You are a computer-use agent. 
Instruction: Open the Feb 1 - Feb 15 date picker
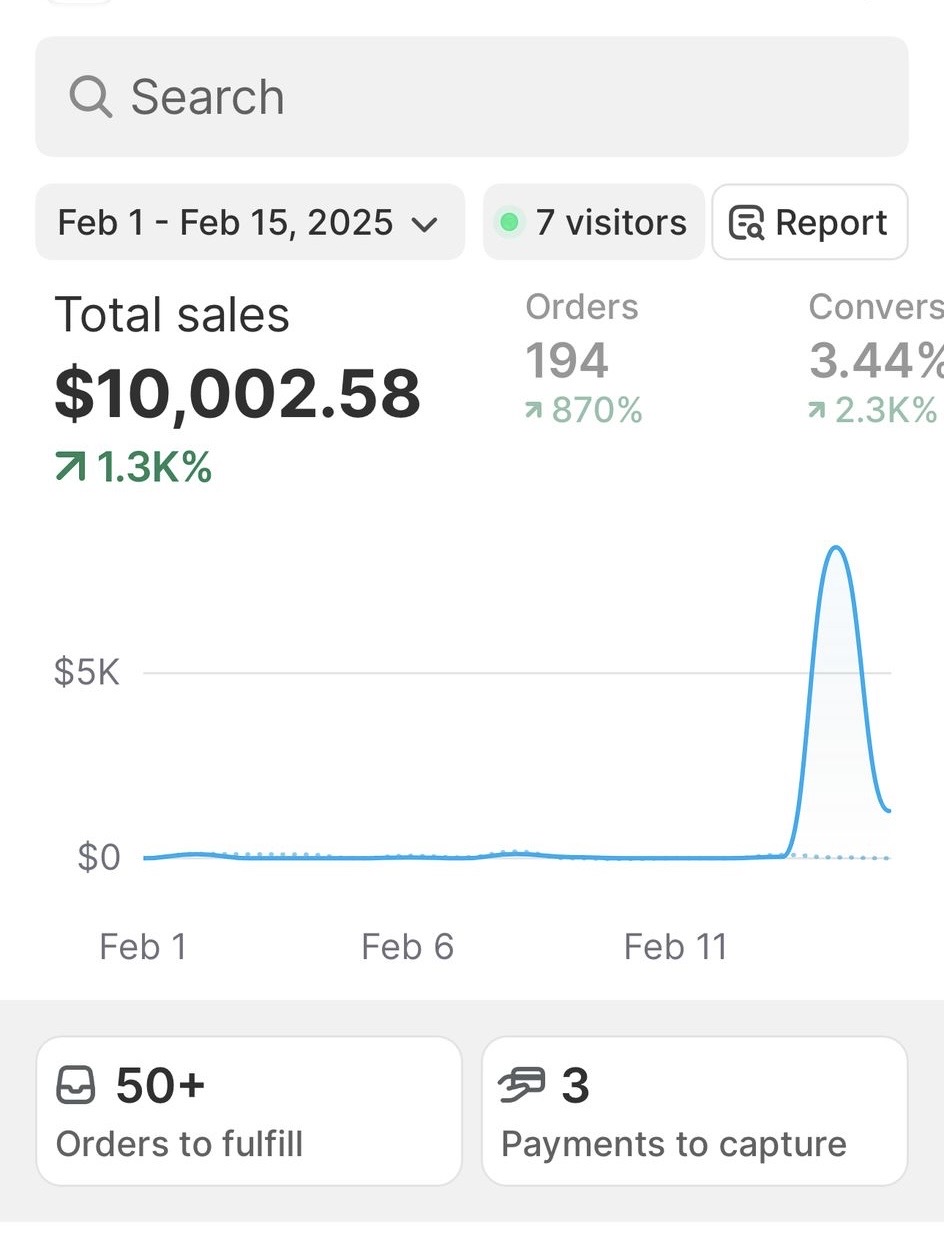pos(226,222)
